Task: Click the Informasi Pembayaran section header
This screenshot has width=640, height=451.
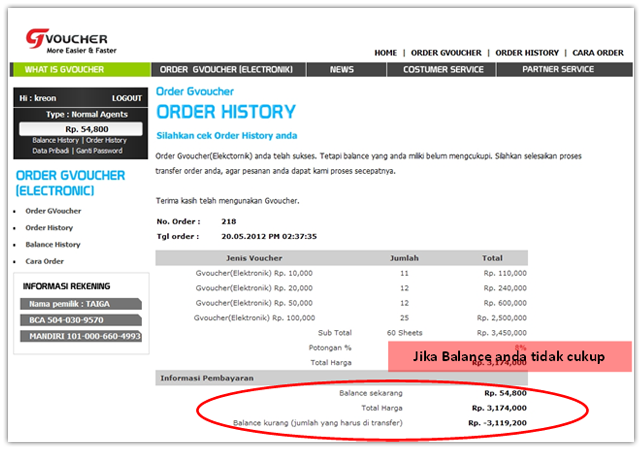Action: (341, 378)
